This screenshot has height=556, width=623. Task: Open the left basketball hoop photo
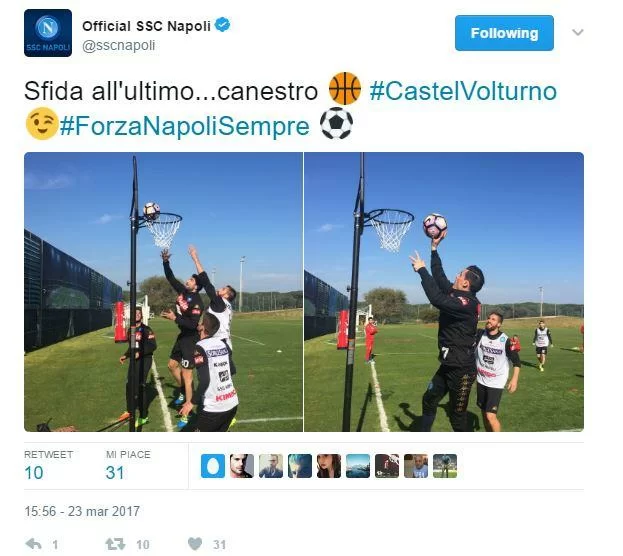click(163, 292)
